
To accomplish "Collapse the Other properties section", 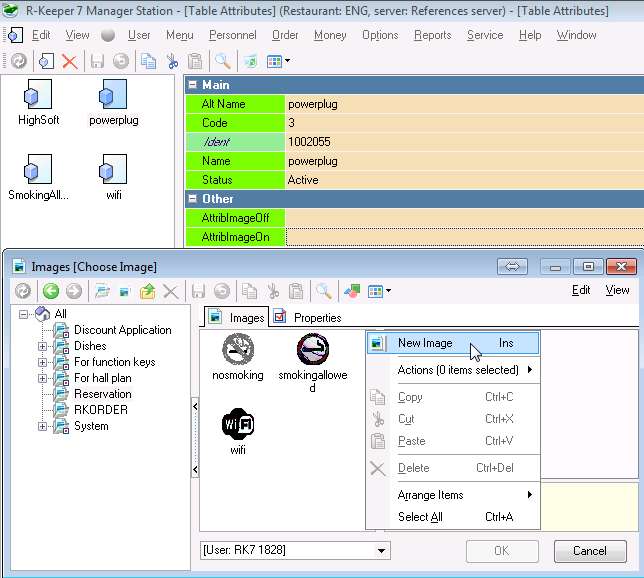I will (192, 198).
